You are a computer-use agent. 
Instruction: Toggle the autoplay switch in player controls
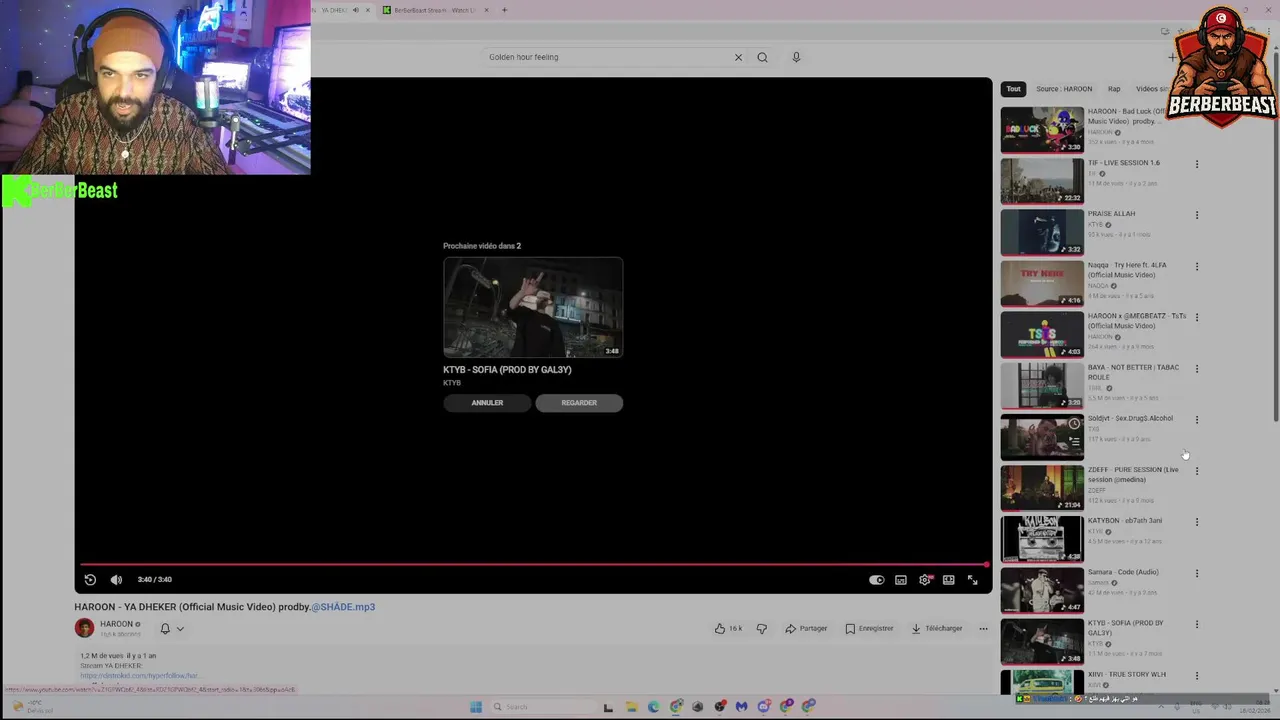(877, 580)
